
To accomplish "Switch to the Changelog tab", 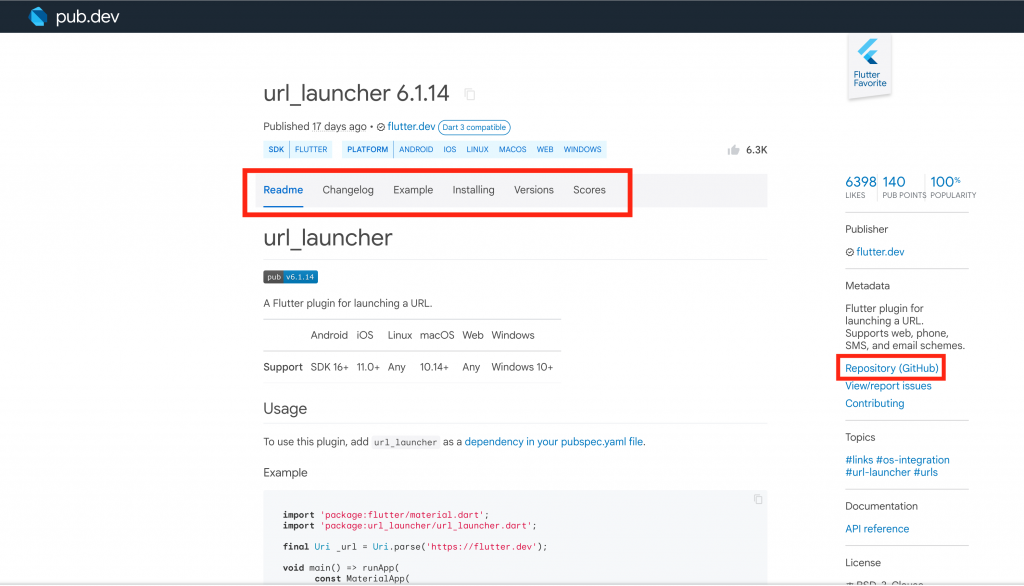I will (x=348, y=190).
